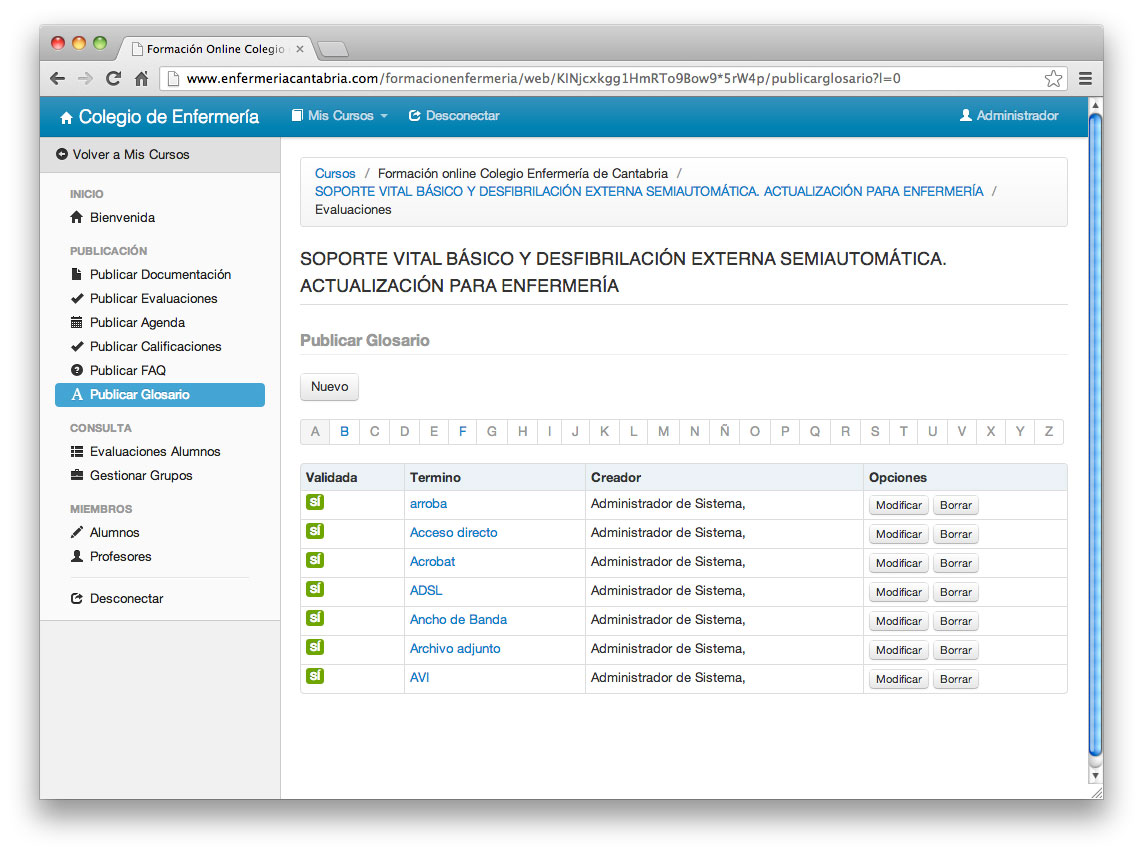Filter glossary by letter Z
Image resolution: width=1143 pixels, height=854 pixels.
pyautogui.click(x=1048, y=432)
